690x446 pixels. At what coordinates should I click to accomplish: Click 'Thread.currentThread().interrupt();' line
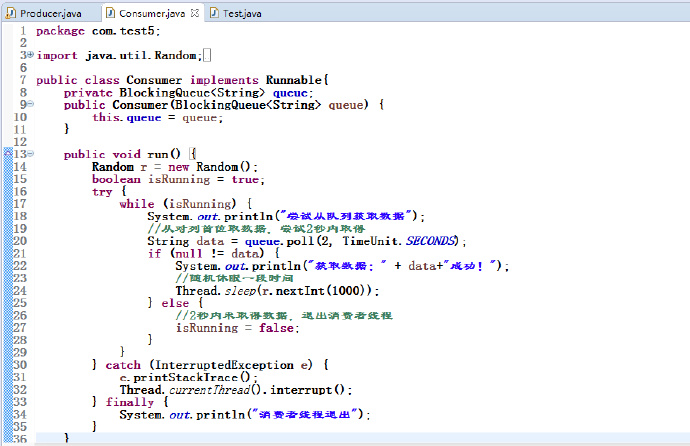pyautogui.click(x=236, y=390)
